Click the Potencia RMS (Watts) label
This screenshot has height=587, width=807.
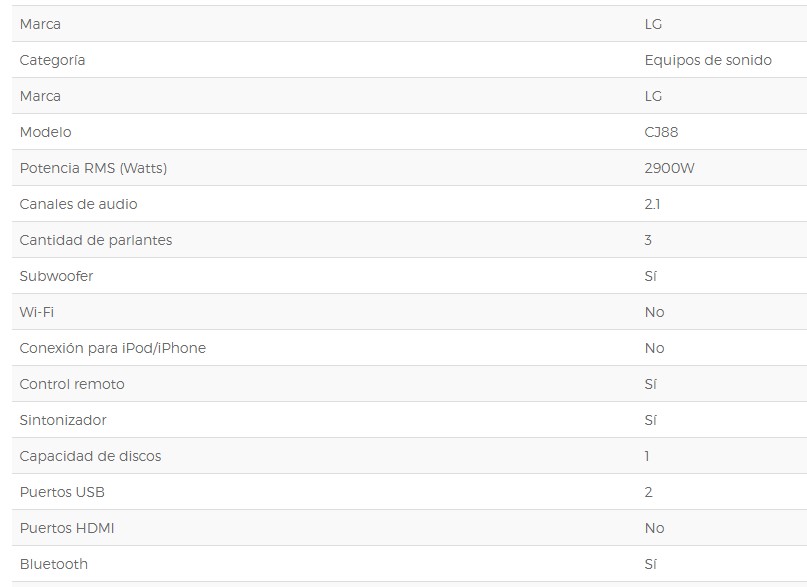[93, 168]
